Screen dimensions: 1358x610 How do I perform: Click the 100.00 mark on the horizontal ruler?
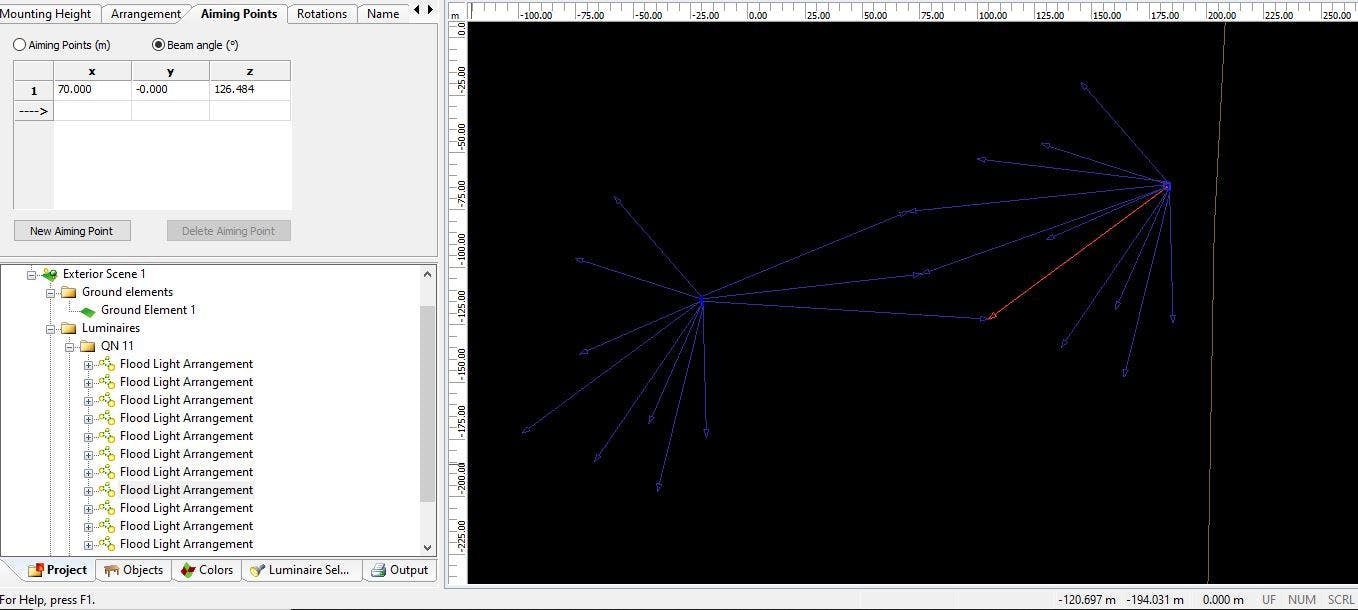tap(993, 15)
